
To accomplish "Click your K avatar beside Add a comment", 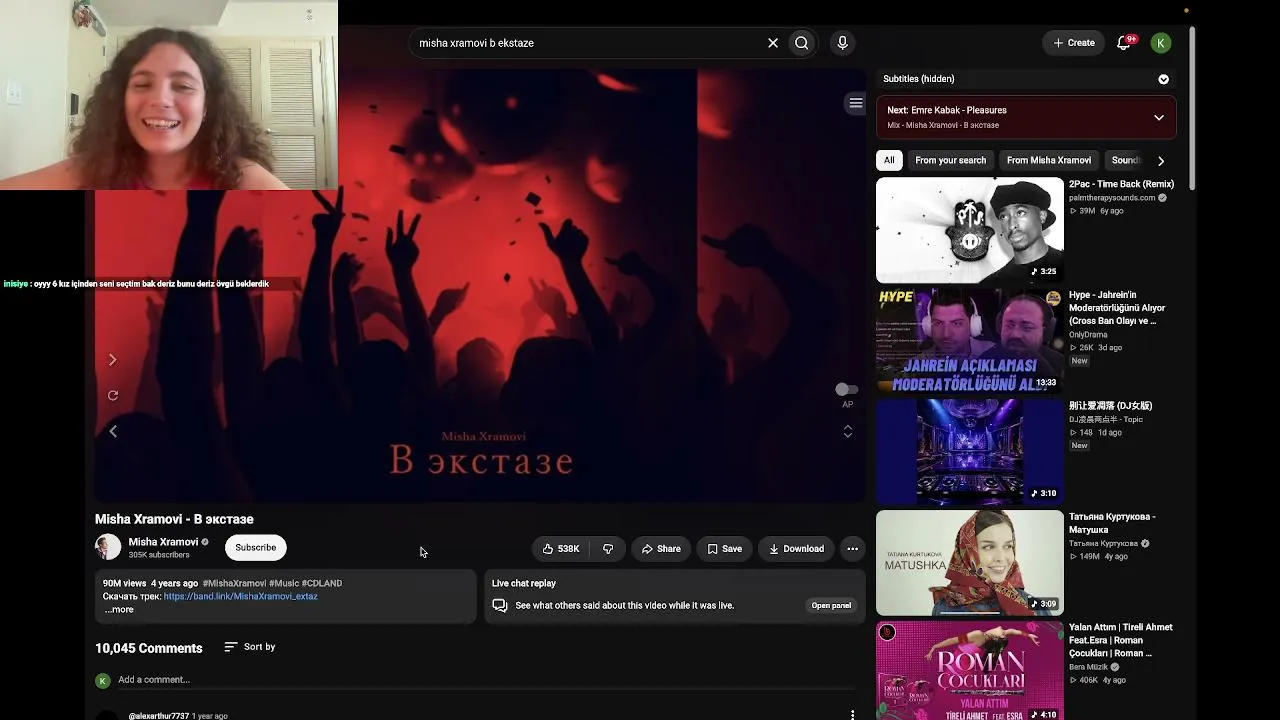I will (x=102, y=680).
